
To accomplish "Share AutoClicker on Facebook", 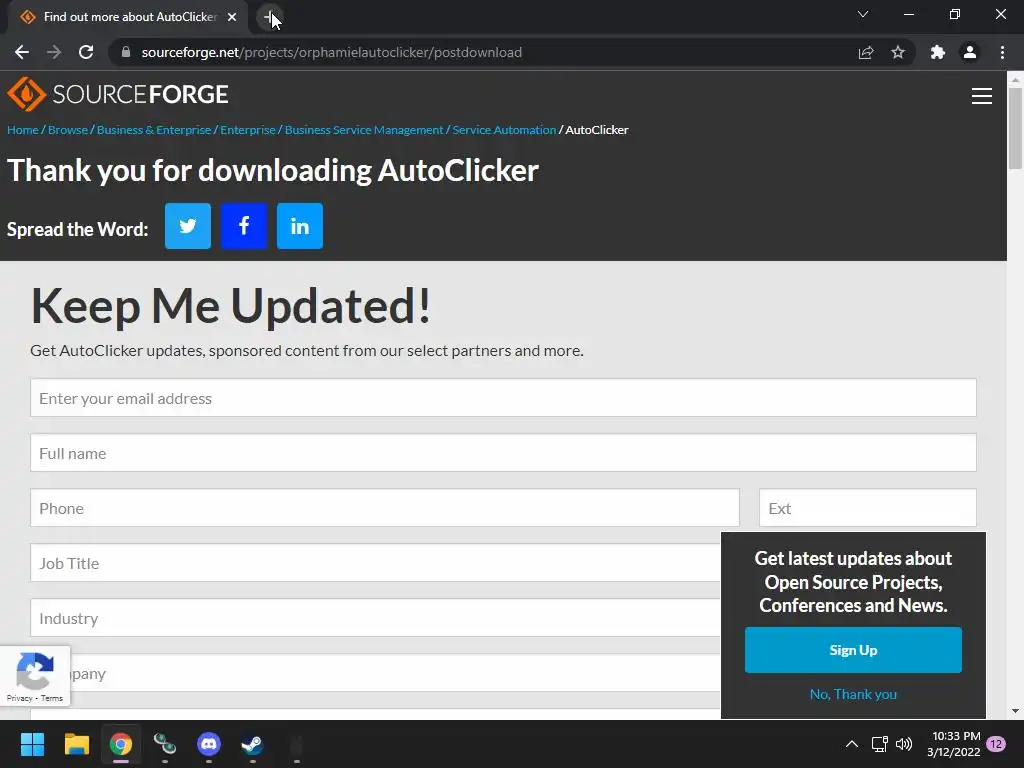I will tap(244, 226).
